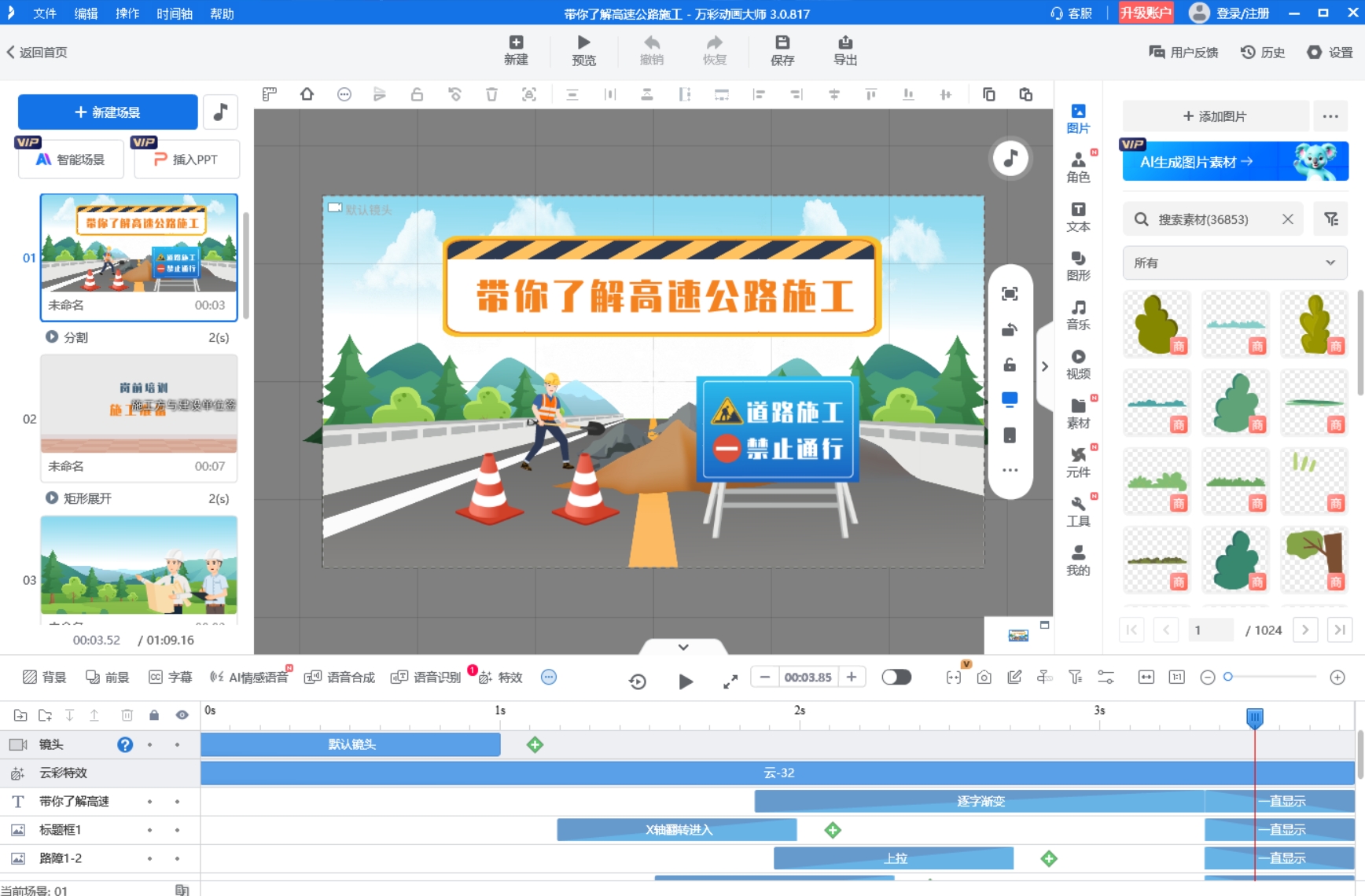
Task: Click the Save (保存) icon
Action: pyautogui.click(x=782, y=50)
